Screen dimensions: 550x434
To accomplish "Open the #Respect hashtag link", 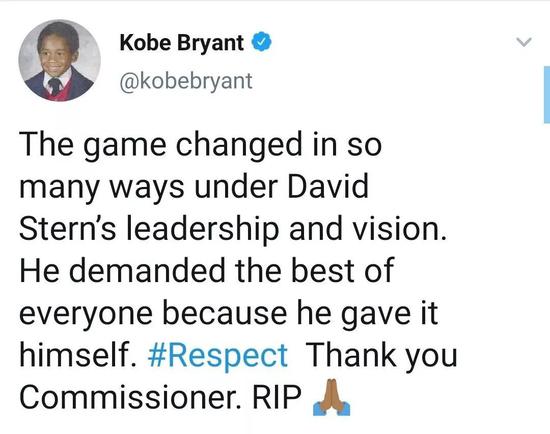I will click(x=218, y=355).
